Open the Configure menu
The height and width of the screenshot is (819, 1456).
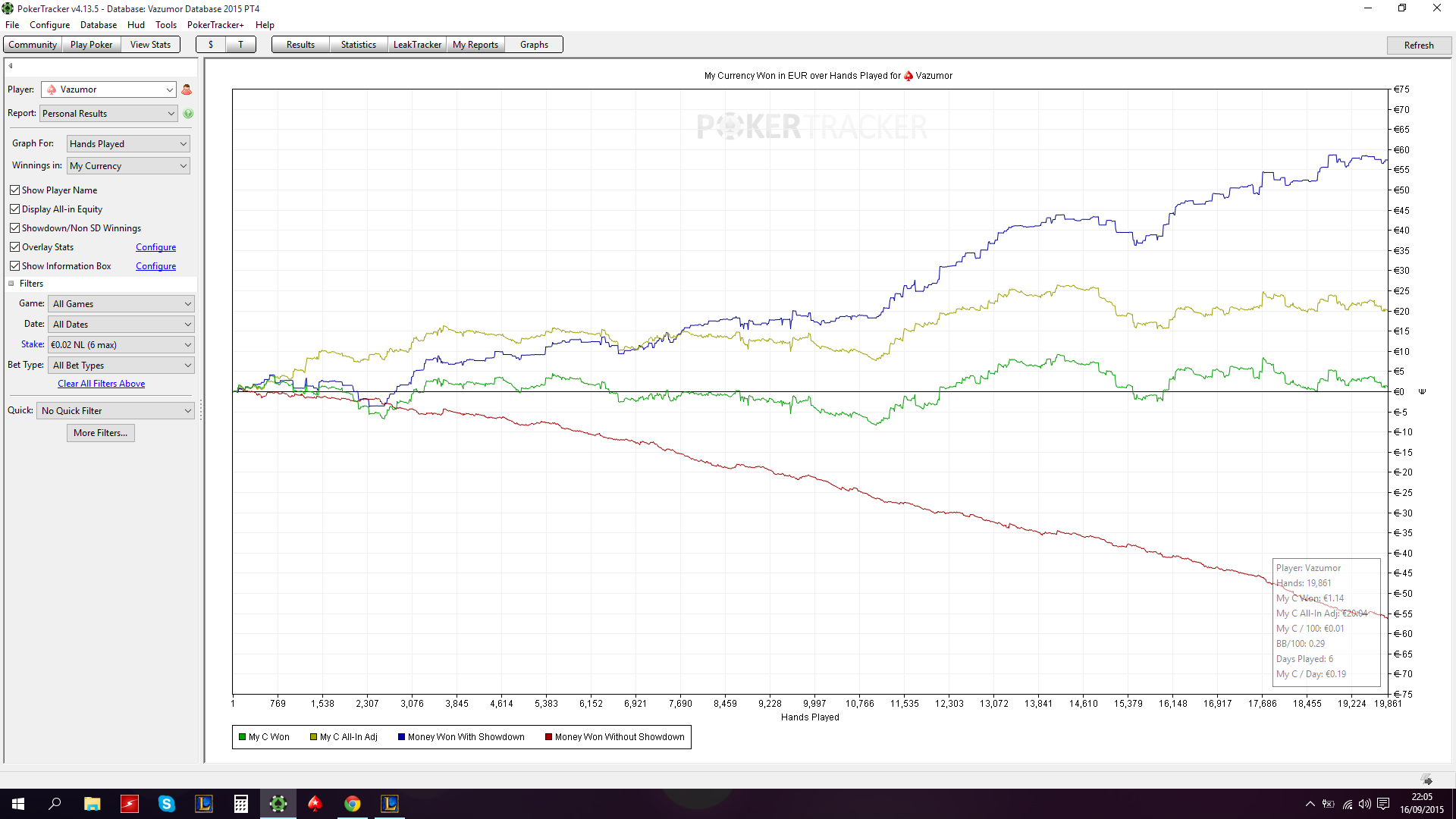(49, 25)
